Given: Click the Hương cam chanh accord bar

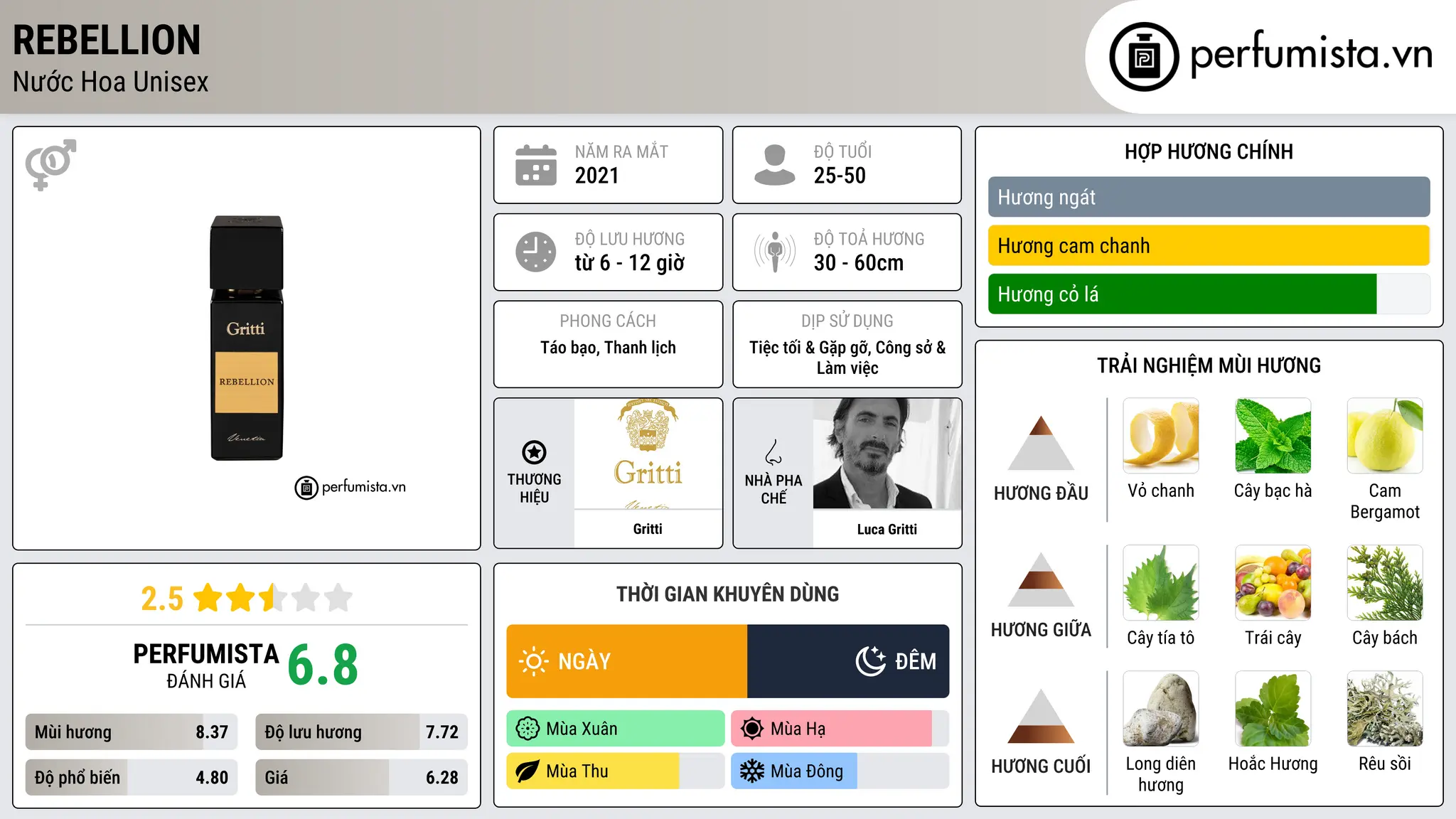Looking at the screenshot, I should (1209, 245).
